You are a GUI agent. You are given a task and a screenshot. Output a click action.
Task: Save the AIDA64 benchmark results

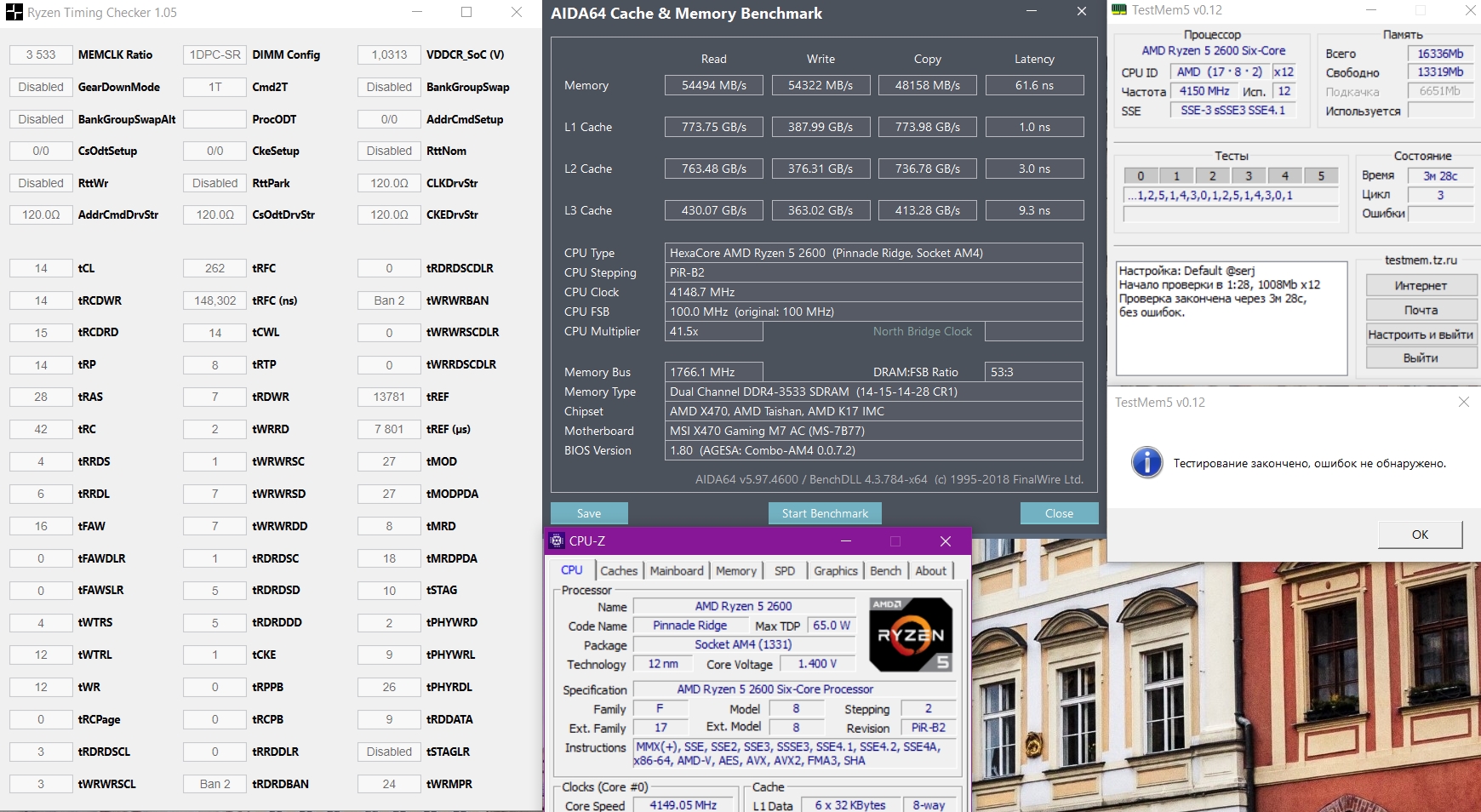click(589, 513)
